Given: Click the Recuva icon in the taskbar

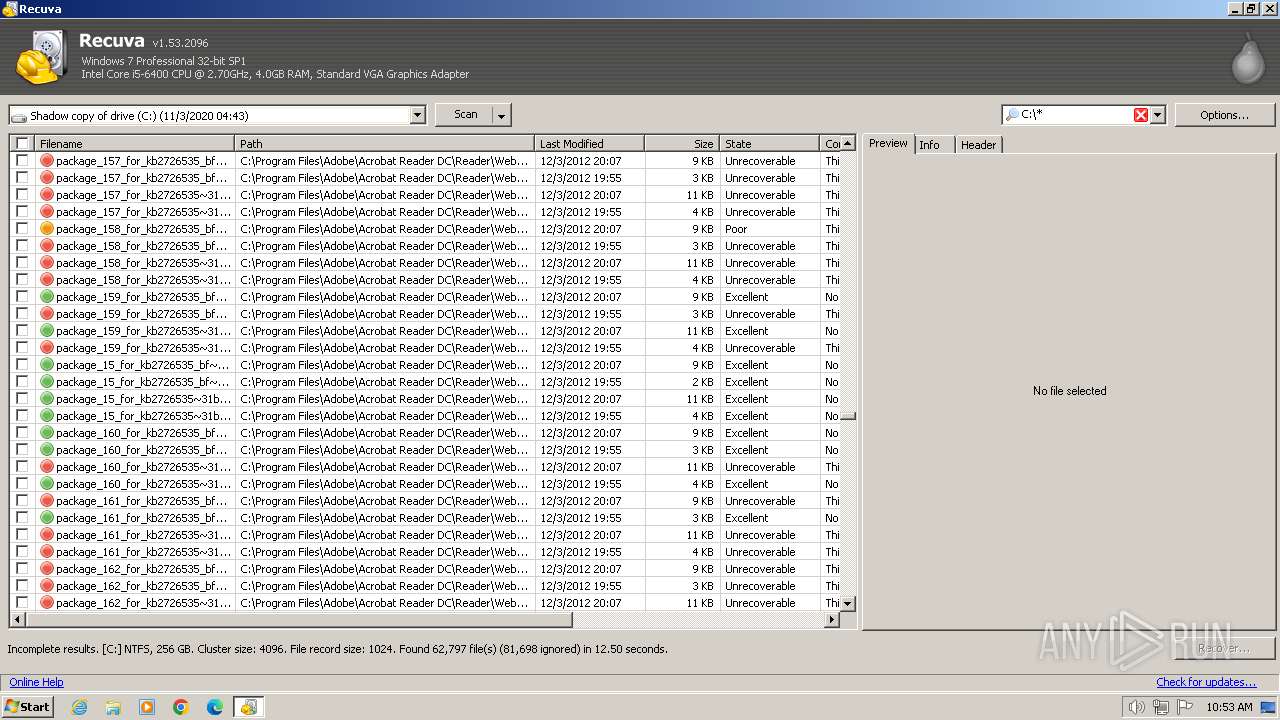Looking at the screenshot, I should point(248,707).
